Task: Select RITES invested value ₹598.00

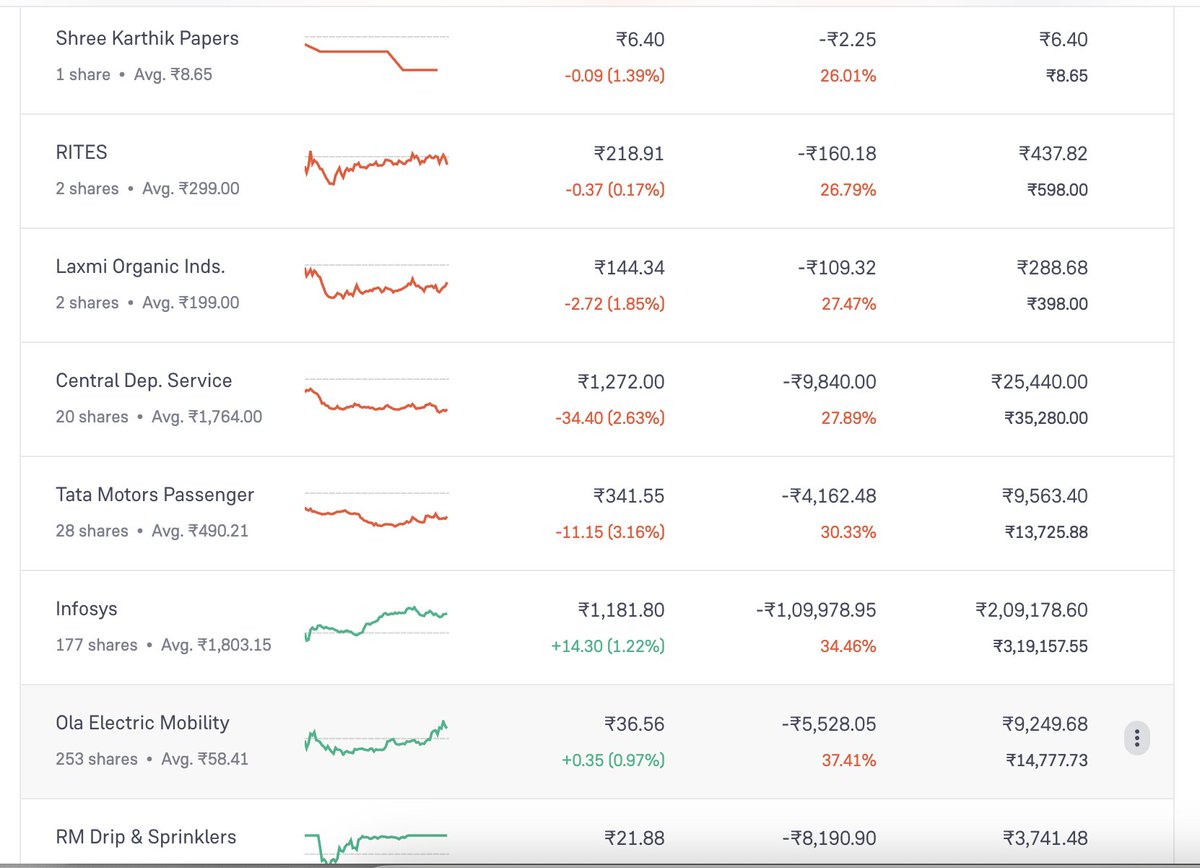Action: click(x=1058, y=190)
